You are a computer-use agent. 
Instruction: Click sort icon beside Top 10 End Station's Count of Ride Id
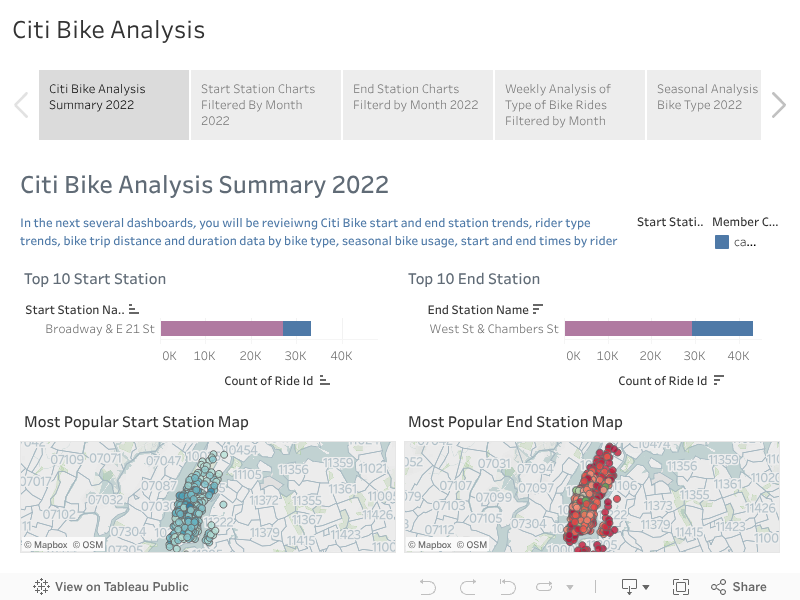(x=718, y=381)
